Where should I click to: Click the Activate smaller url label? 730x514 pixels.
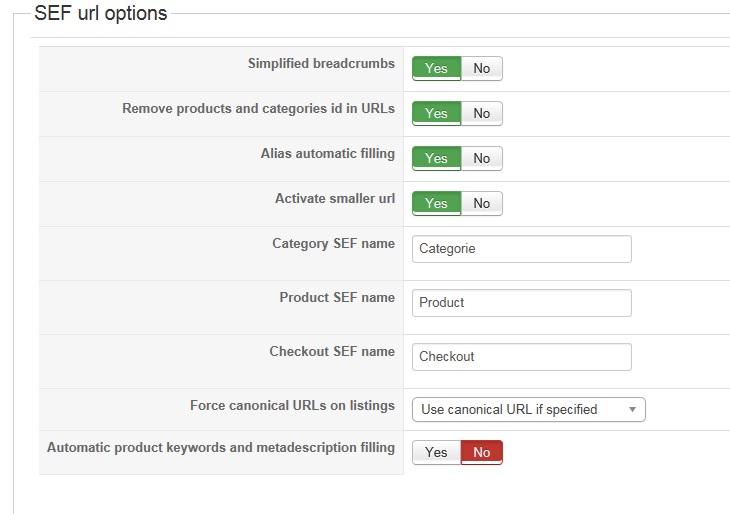coord(334,199)
